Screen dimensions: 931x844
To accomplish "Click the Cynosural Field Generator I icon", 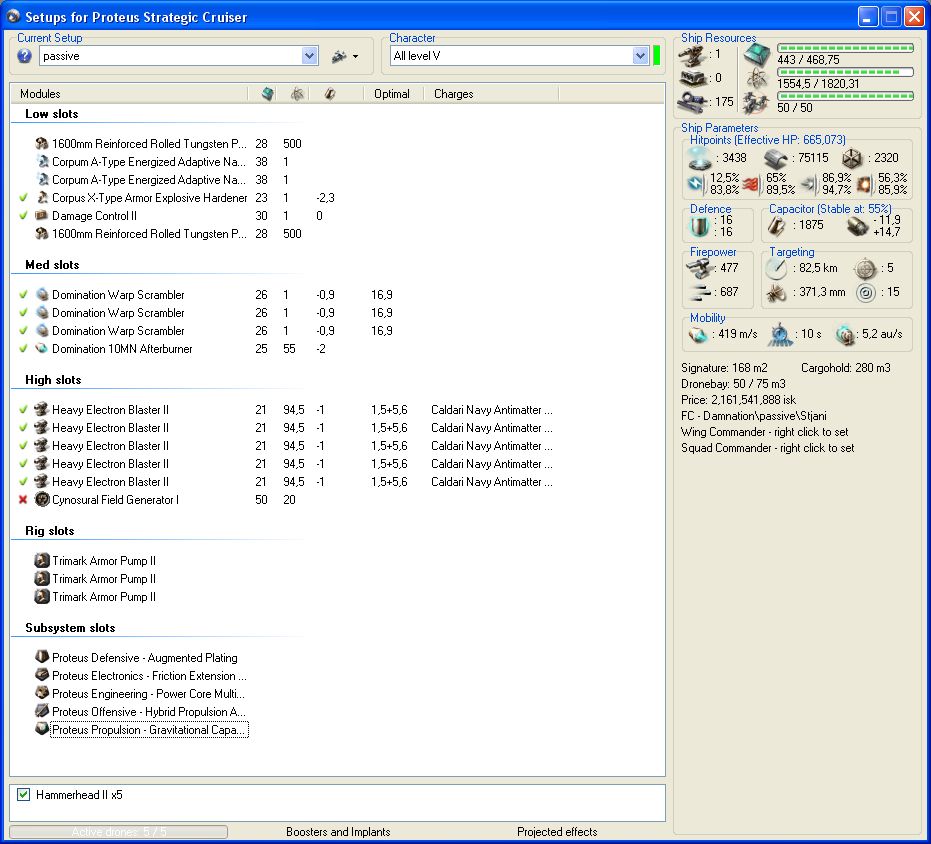I will 42,500.
